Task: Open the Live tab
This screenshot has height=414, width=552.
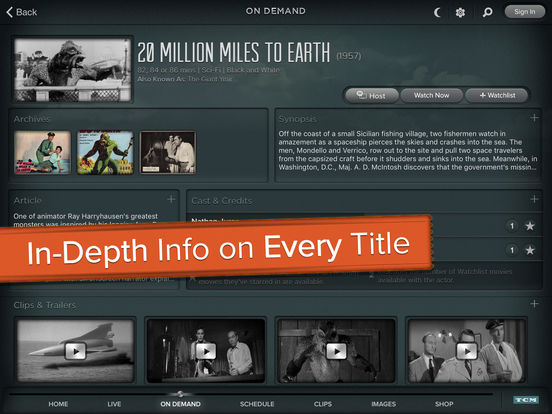Action: coord(114,404)
